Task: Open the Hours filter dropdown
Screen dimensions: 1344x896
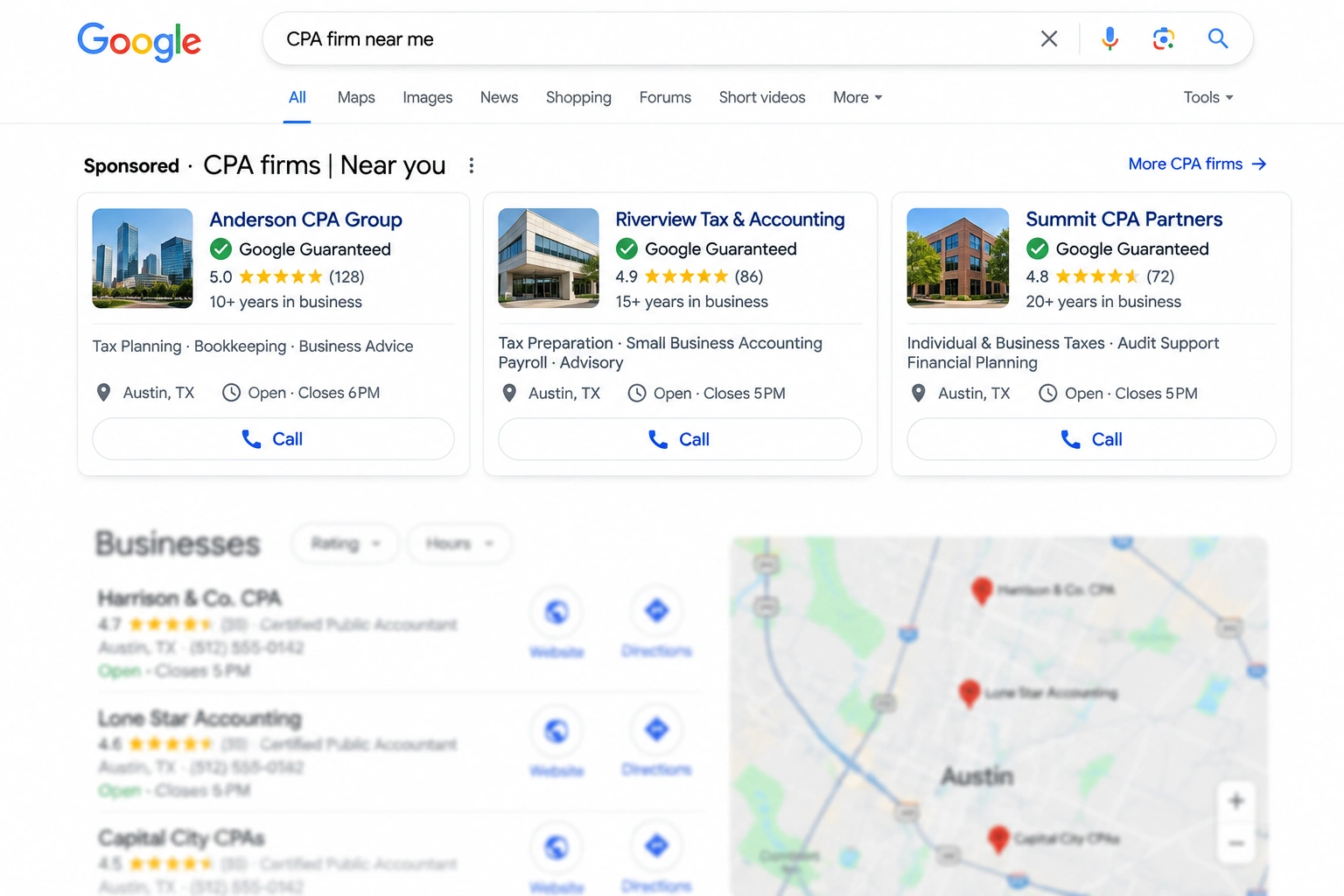Action: (x=459, y=543)
